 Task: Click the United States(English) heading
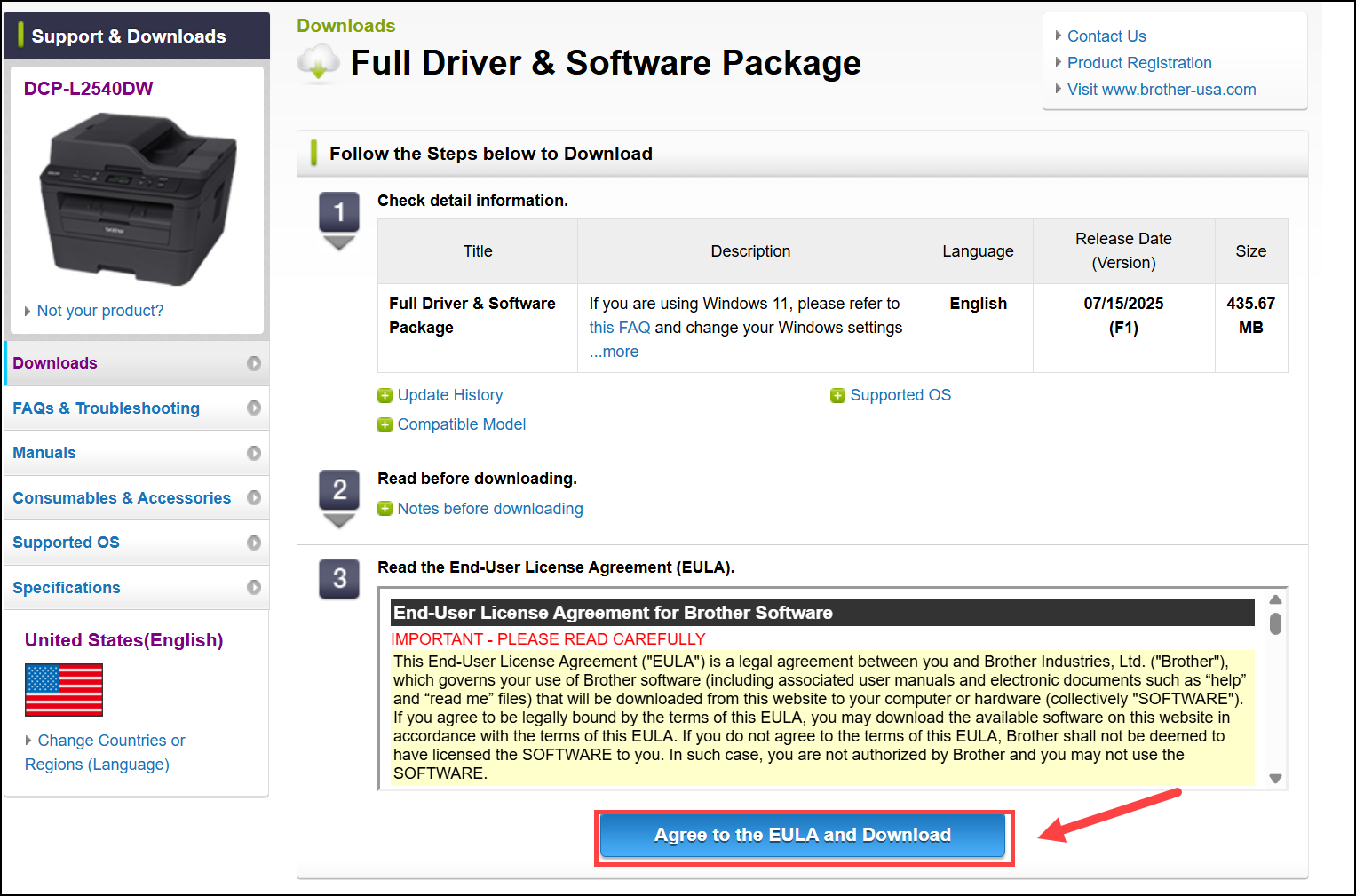pos(124,640)
